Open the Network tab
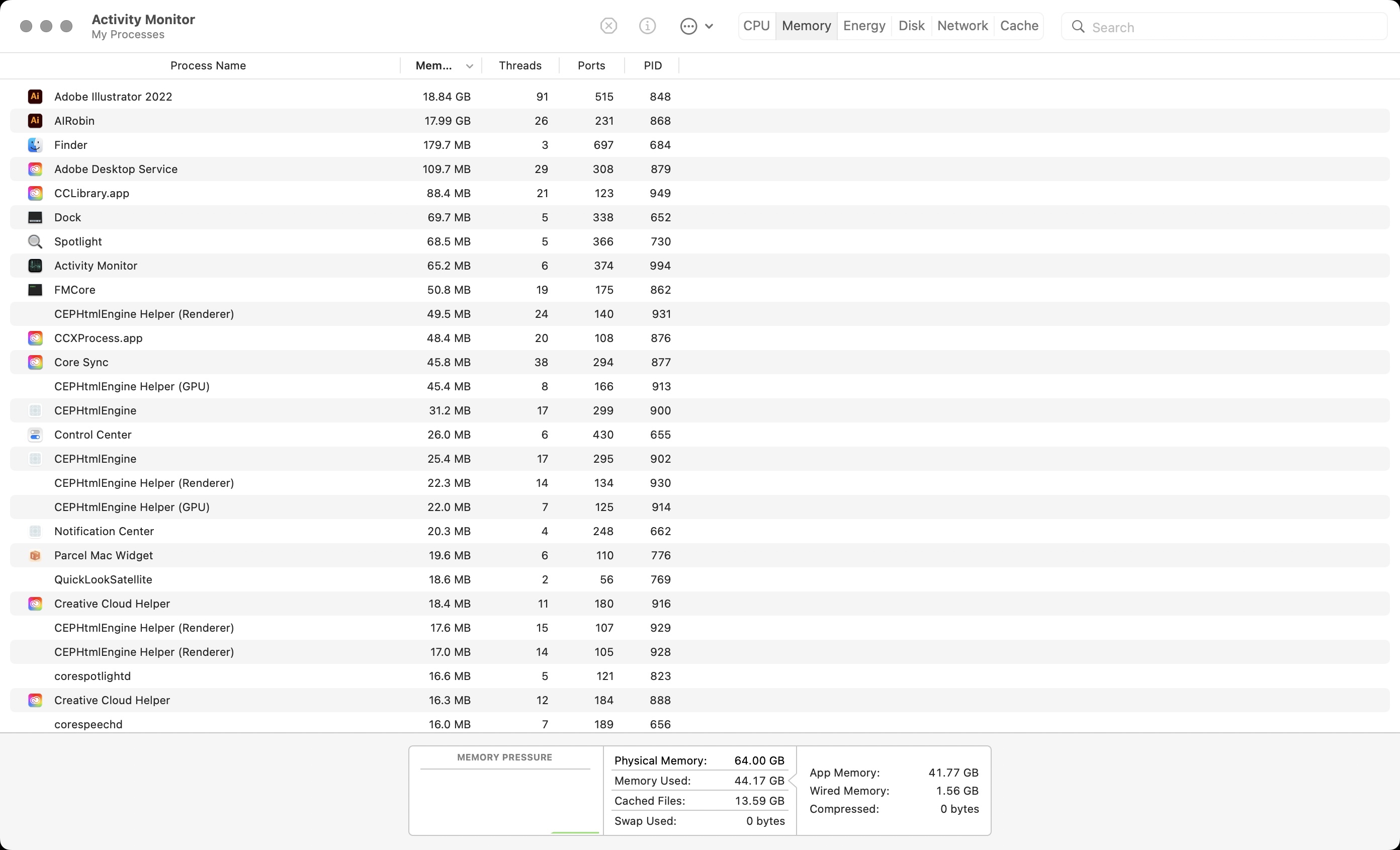This screenshot has height=850, width=1400. [x=962, y=25]
